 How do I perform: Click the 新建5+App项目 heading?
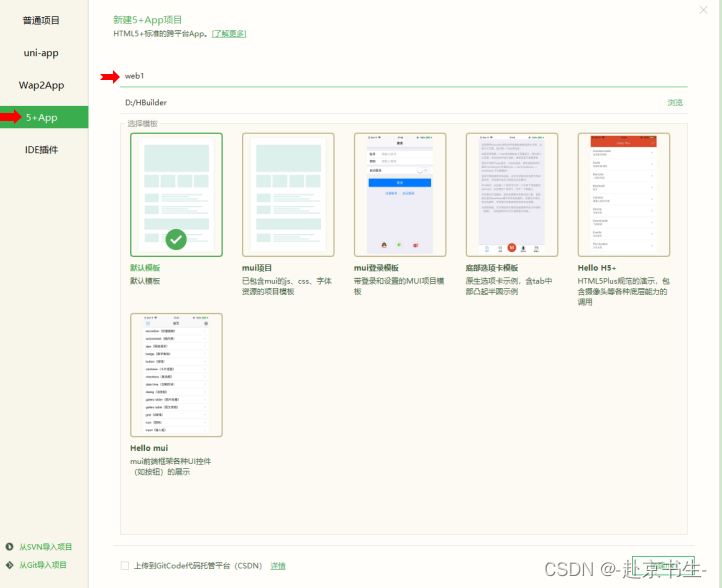147,20
